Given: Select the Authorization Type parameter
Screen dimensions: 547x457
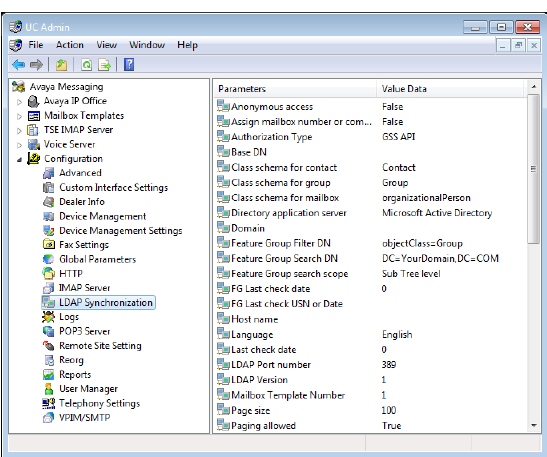Looking at the screenshot, I should (271, 137).
